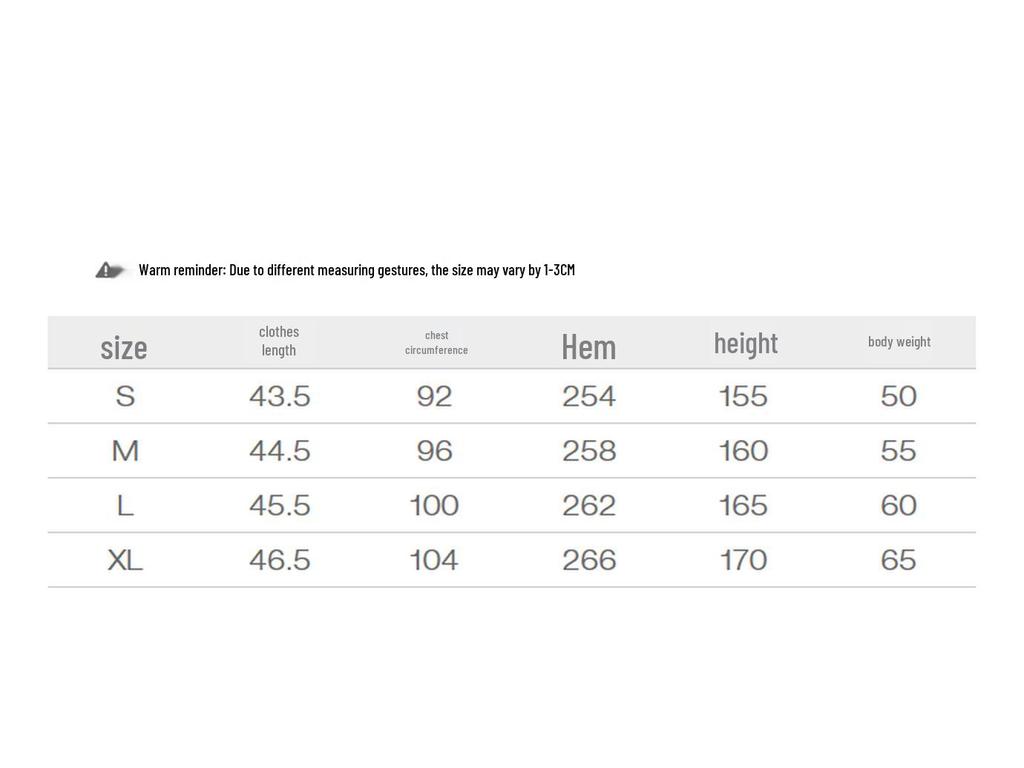Image resolution: width=1024 pixels, height=768 pixels.
Task: Select the 'chest circumference' header
Action: pyautogui.click(x=436, y=342)
